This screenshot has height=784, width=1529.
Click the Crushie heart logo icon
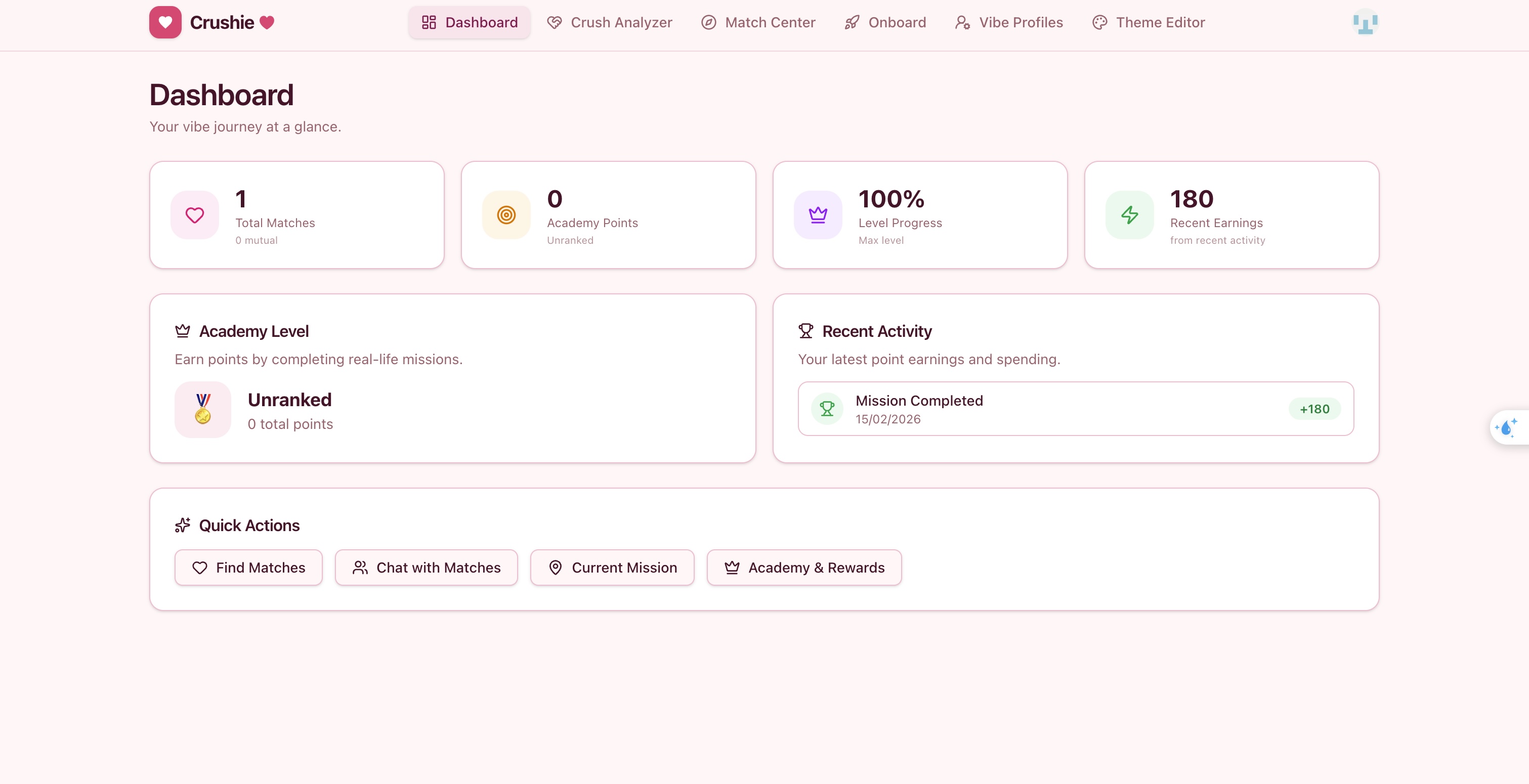click(x=165, y=23)
